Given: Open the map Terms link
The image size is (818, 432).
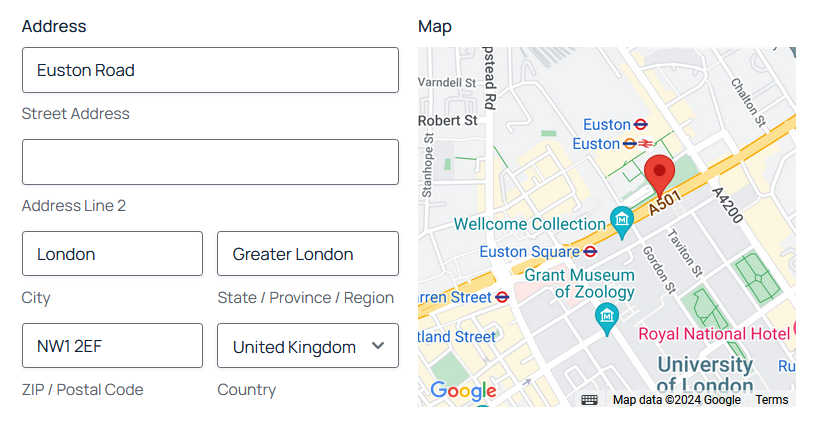Looking at the screenshot, I should [772, 400].
